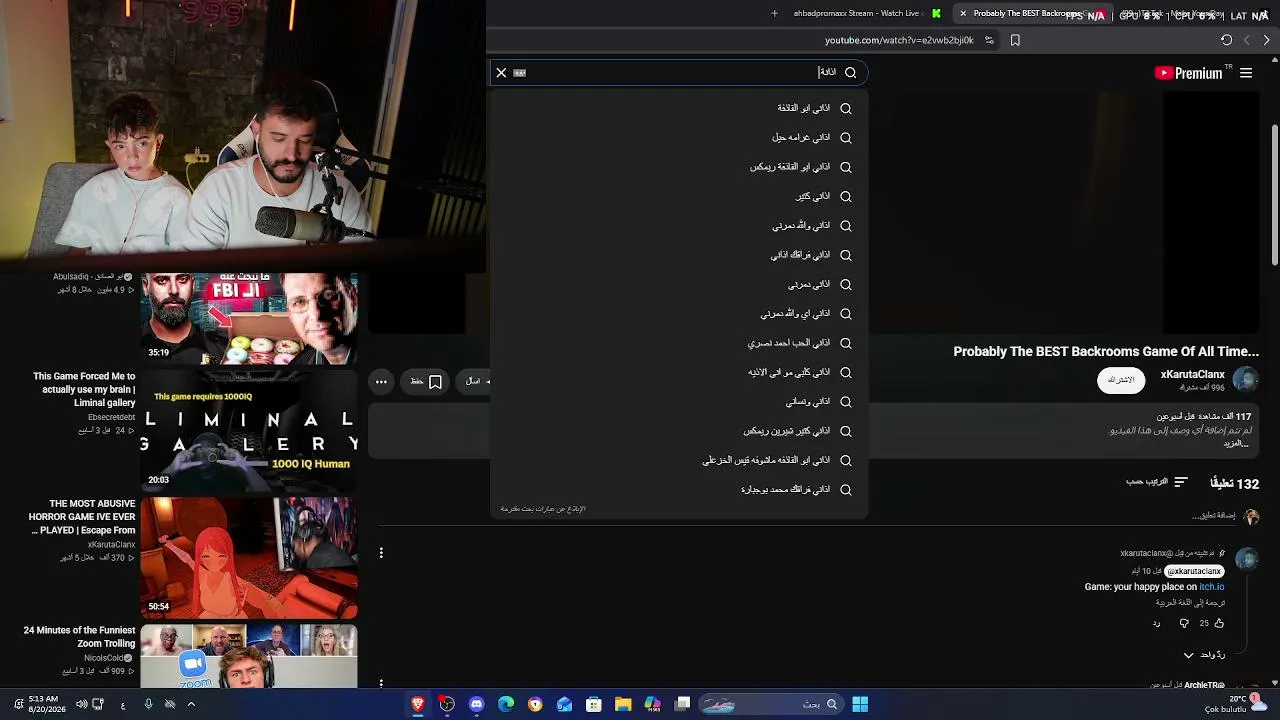Open the on-screen keyboard in search box
The height and width of the screenshot is (720, 1280).
click(519, 72)
